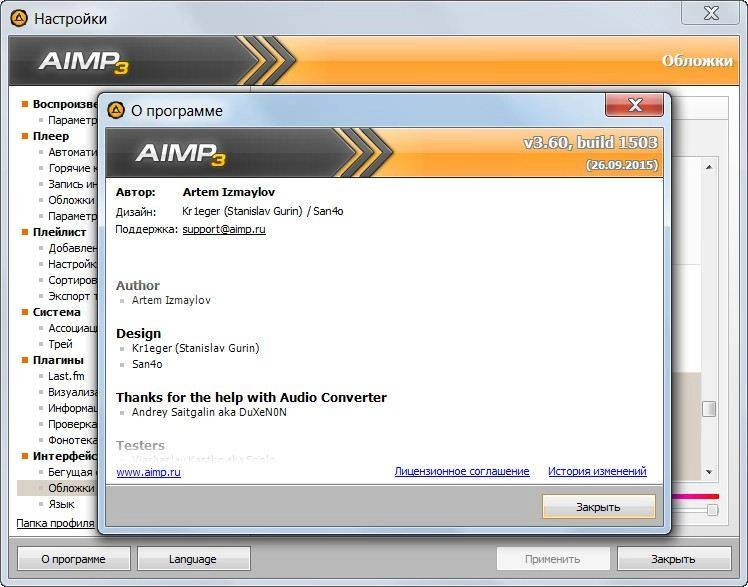
Task: Click the vertical scrollbar thumb in the settings panel
Action: tap(709, 409)
